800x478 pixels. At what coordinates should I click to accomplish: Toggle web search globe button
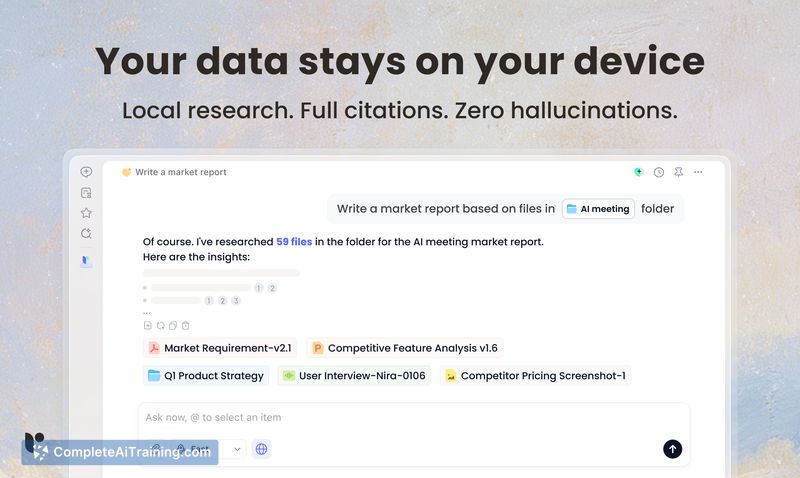(x=261, y=449)
